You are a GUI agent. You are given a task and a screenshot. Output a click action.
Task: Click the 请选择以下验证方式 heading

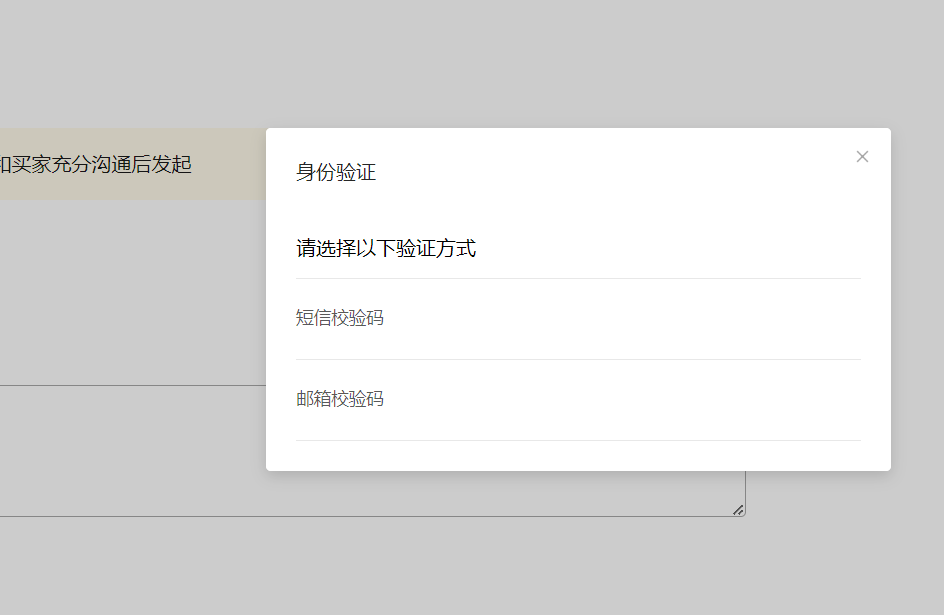pos(384,248)
